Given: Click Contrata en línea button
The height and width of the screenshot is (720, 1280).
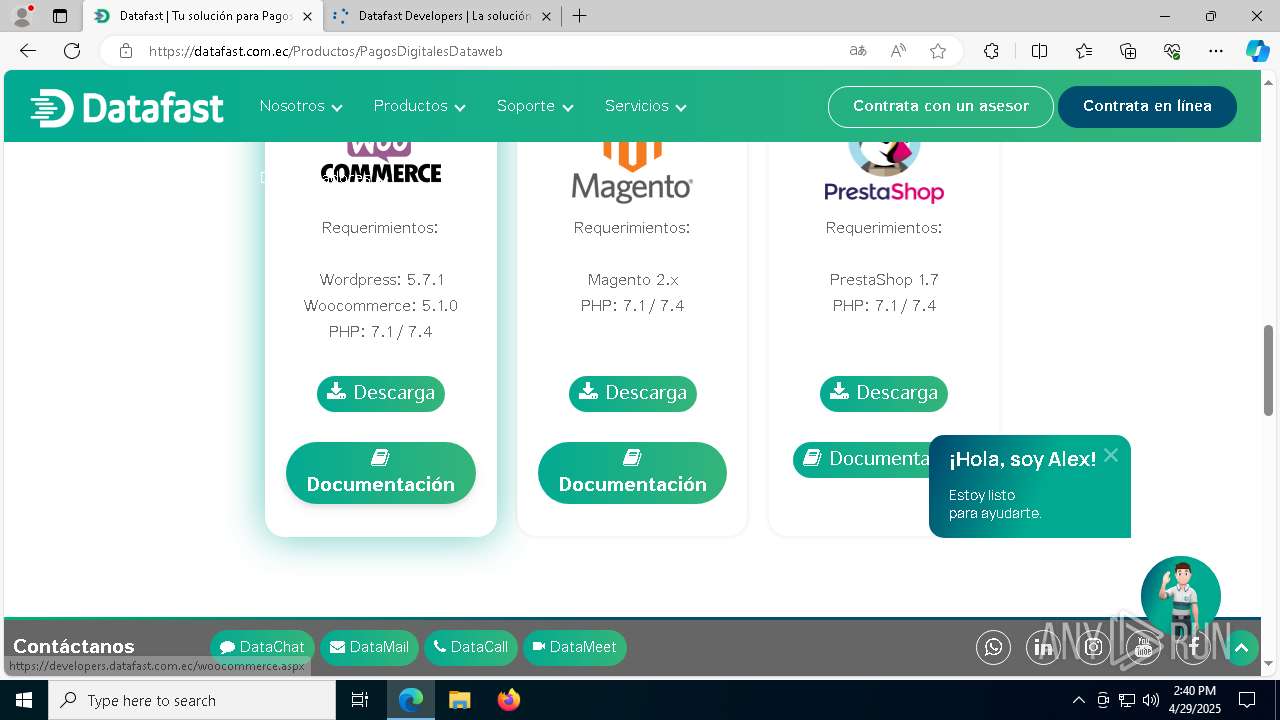Looking at the screenshot, I should [1147, 107].
